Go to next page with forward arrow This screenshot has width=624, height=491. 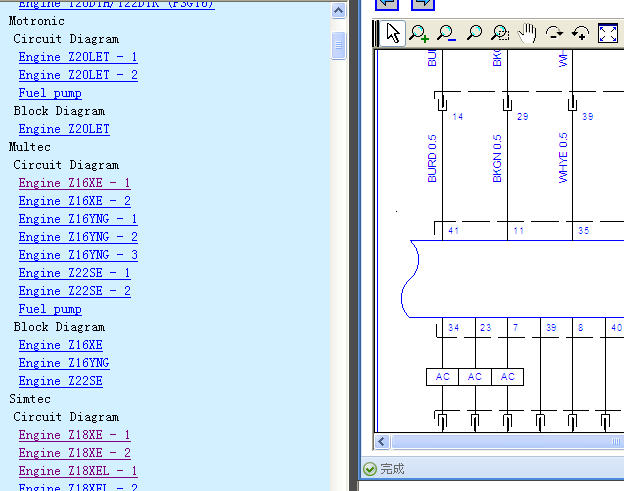(x=423, y=4)
